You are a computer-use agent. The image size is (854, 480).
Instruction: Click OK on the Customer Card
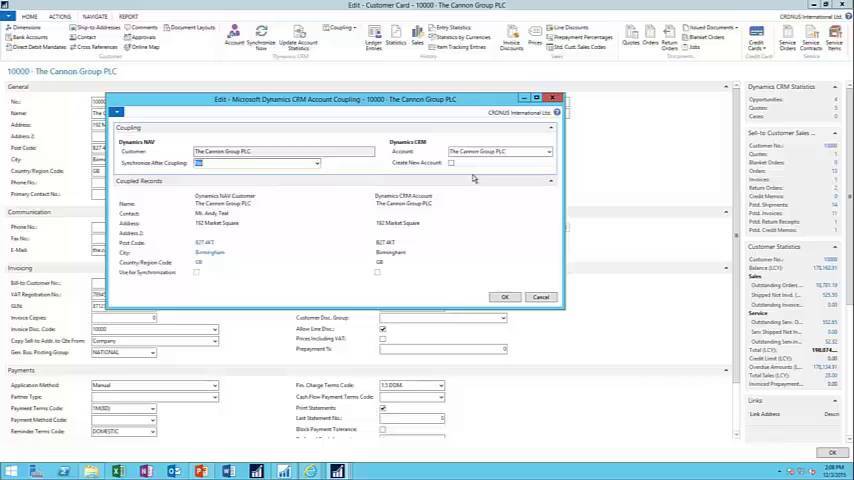tap(832, 452)
